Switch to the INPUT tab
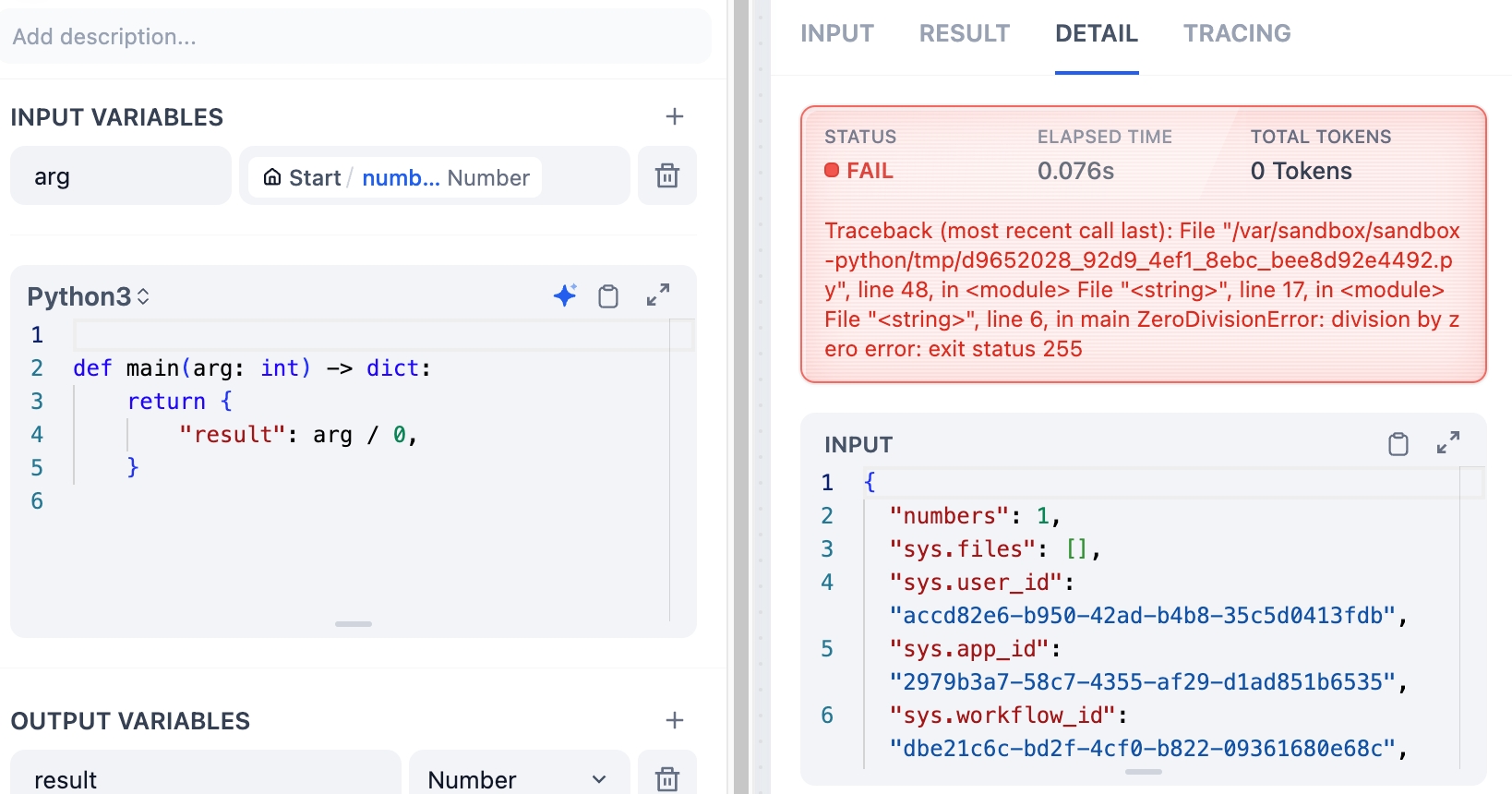Screen dimensions: 1512x794 pyautogui.click(x=836, y=34)
